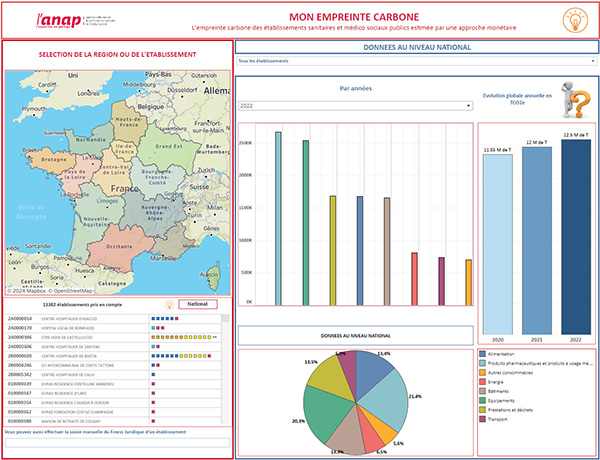Image resolution: width=600 pixels, height=460 pixels.
Task: Select the Ctre Hosp de Castelluccio row
Action: (113, 337)
